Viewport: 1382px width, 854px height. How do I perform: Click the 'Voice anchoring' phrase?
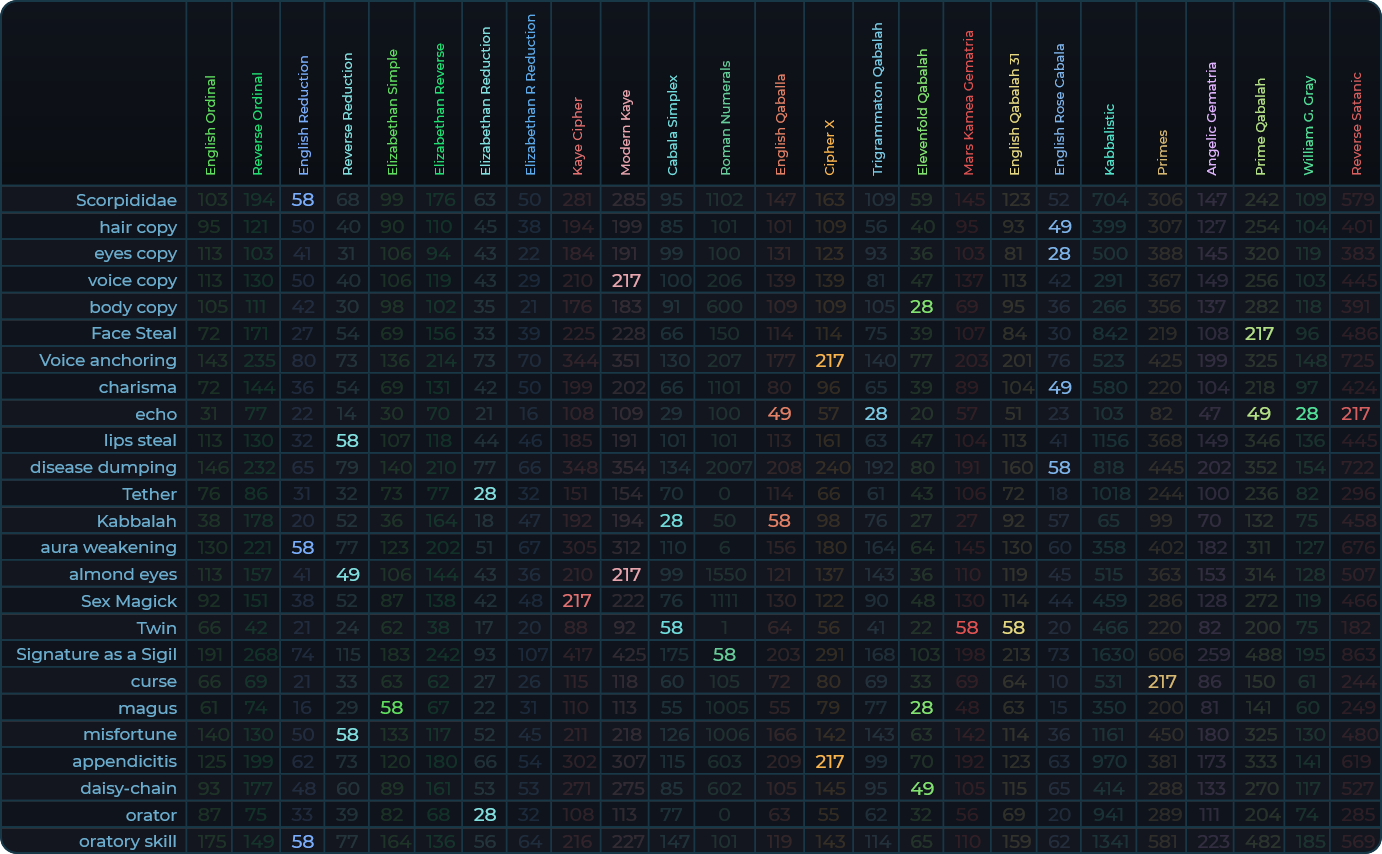tap(108, 360)
